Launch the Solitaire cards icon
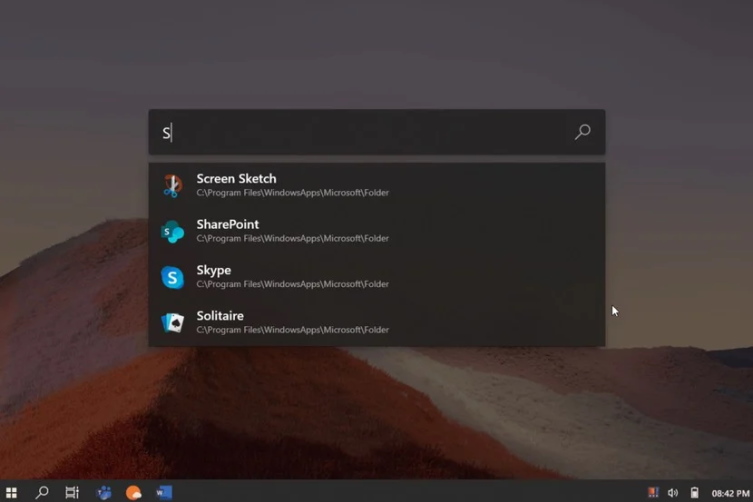The image size is (753, 502). tap(172, 323)
